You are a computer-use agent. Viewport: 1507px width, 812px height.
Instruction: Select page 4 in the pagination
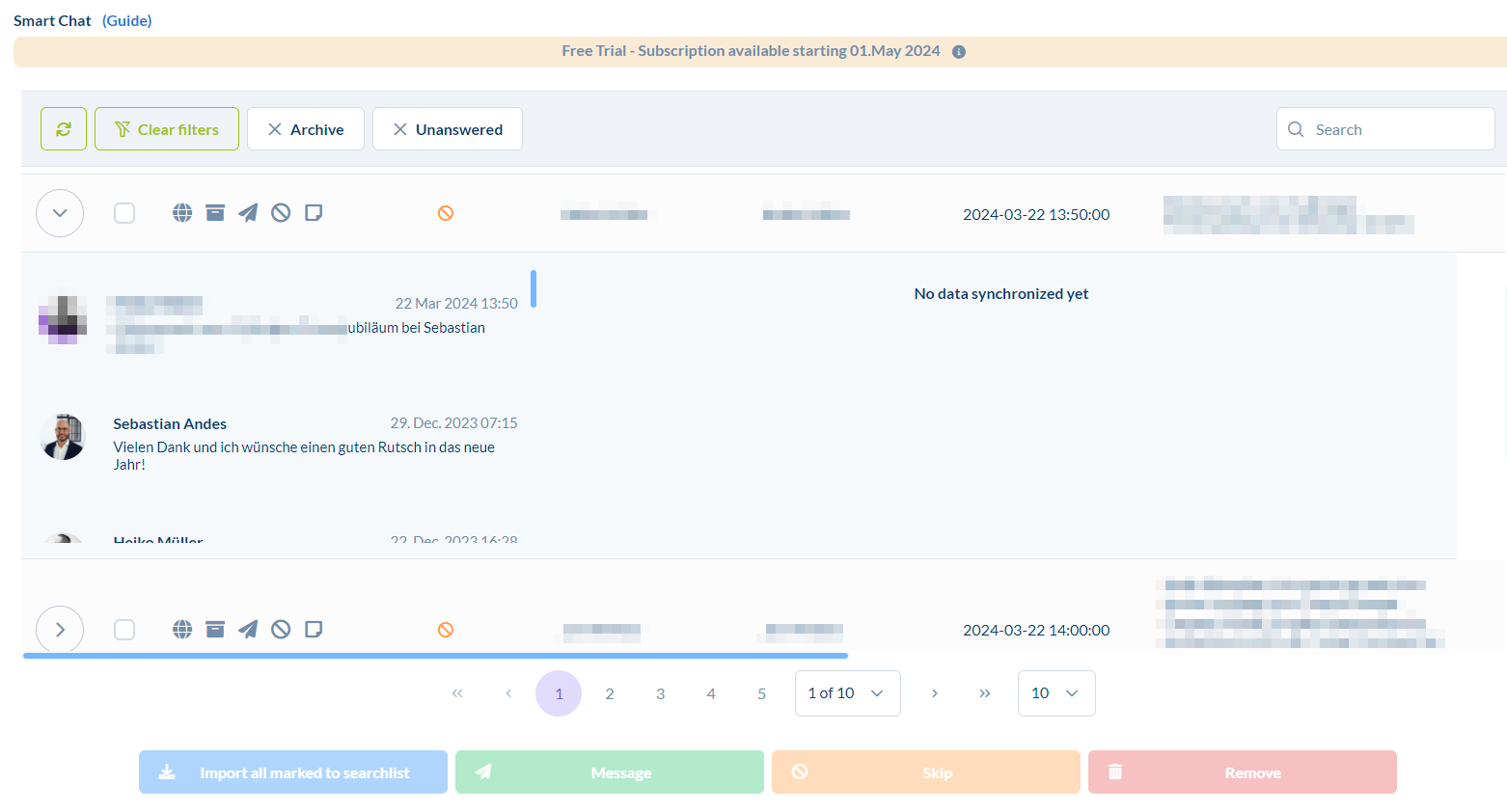(x=711, y=693)
